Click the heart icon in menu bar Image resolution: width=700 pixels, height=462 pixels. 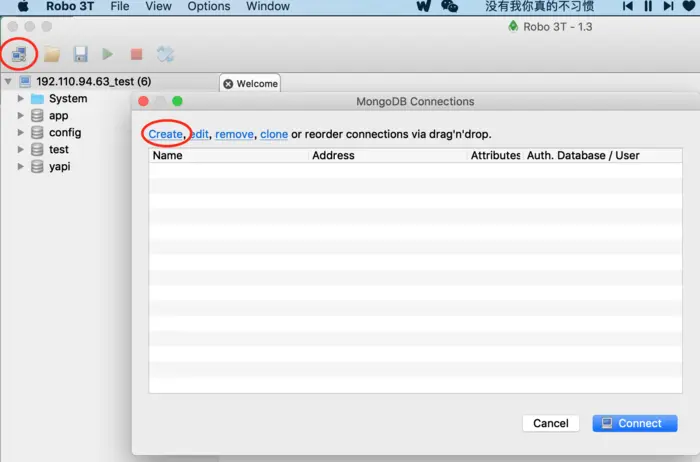pos(689,6)
